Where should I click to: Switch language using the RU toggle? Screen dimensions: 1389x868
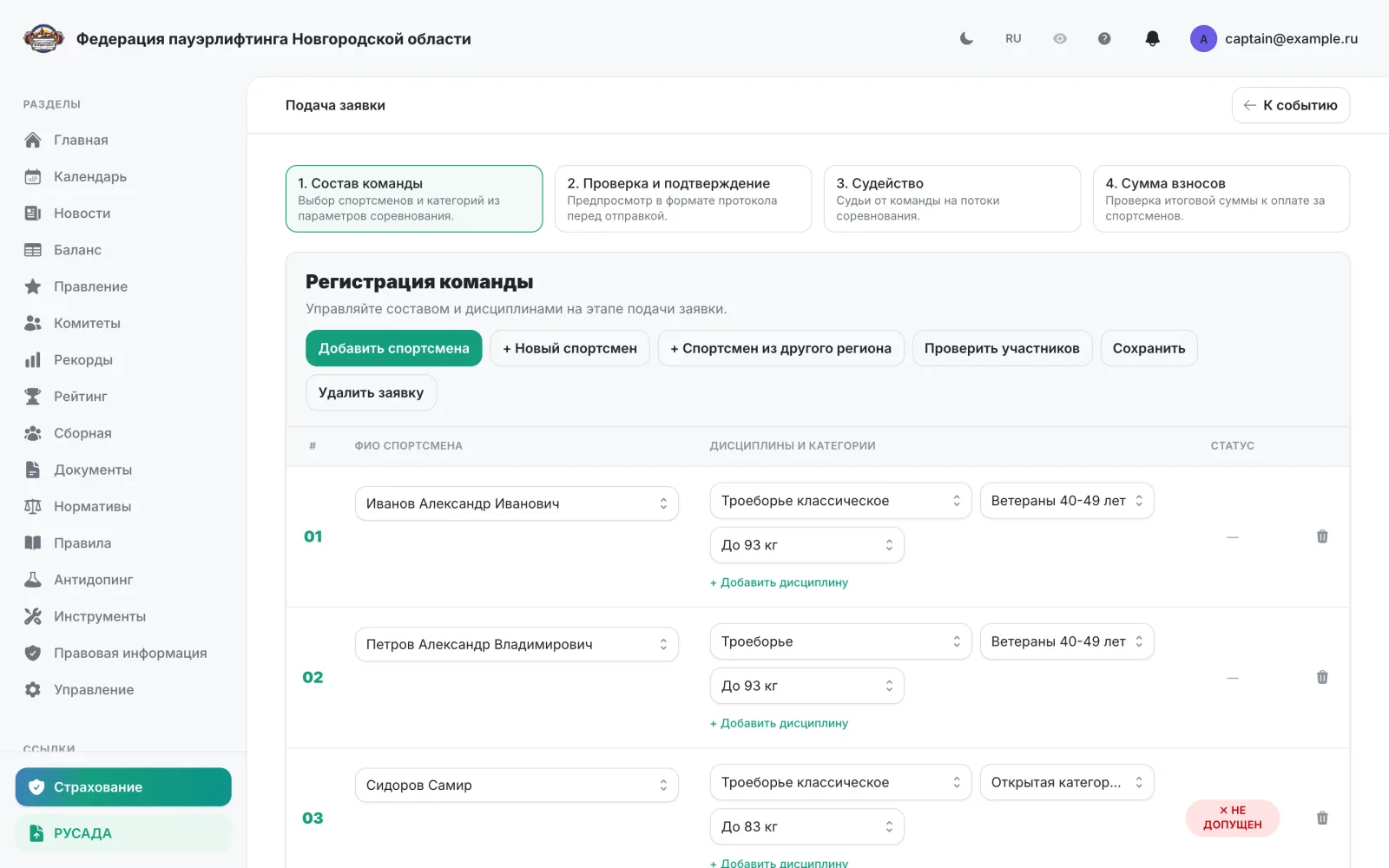pyautogui.click(x=1013, y=38)
